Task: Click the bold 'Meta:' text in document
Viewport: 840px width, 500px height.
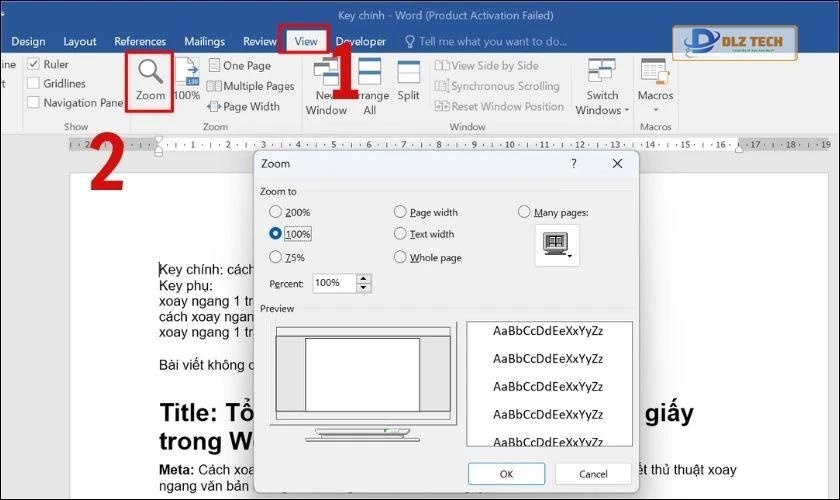Action: click(x=176, y=470)
